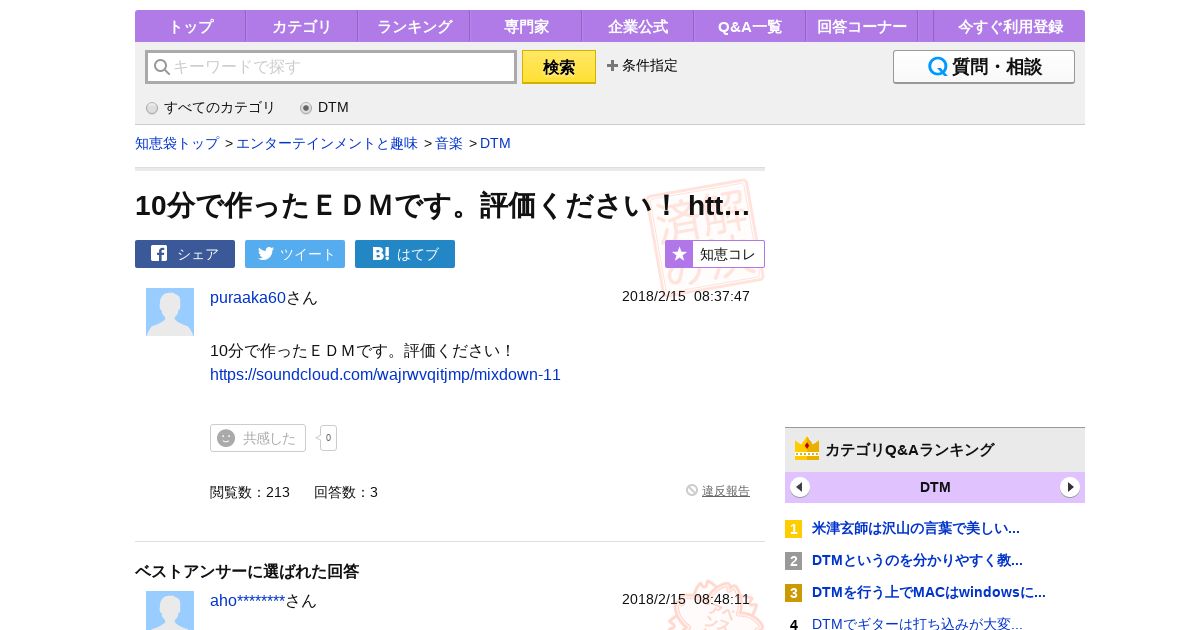Screen dimensions: 1200x630
Task: Click the Facebook share icon button
Action: 159,254
